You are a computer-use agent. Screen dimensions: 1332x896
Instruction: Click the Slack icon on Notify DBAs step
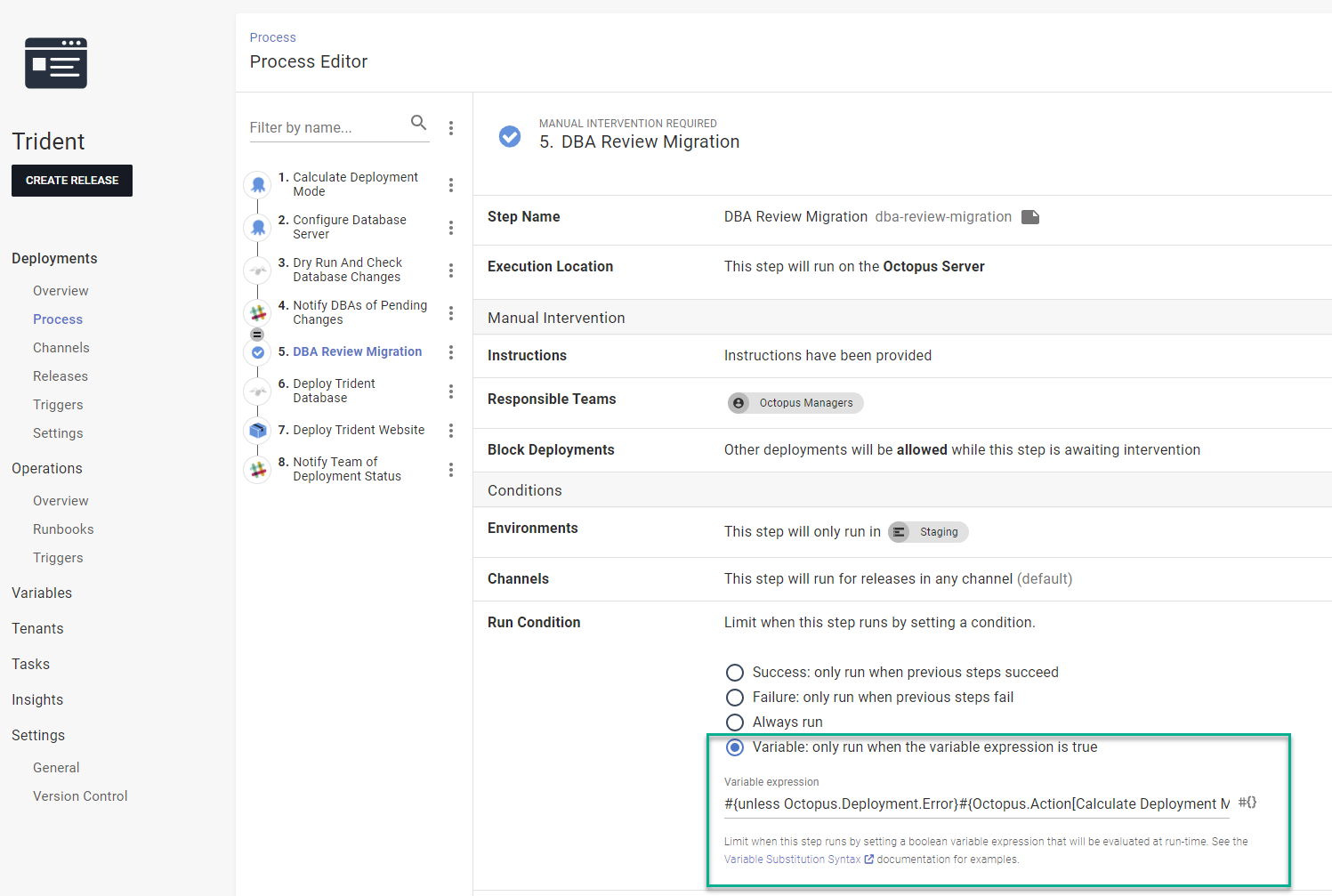(257, 312)
